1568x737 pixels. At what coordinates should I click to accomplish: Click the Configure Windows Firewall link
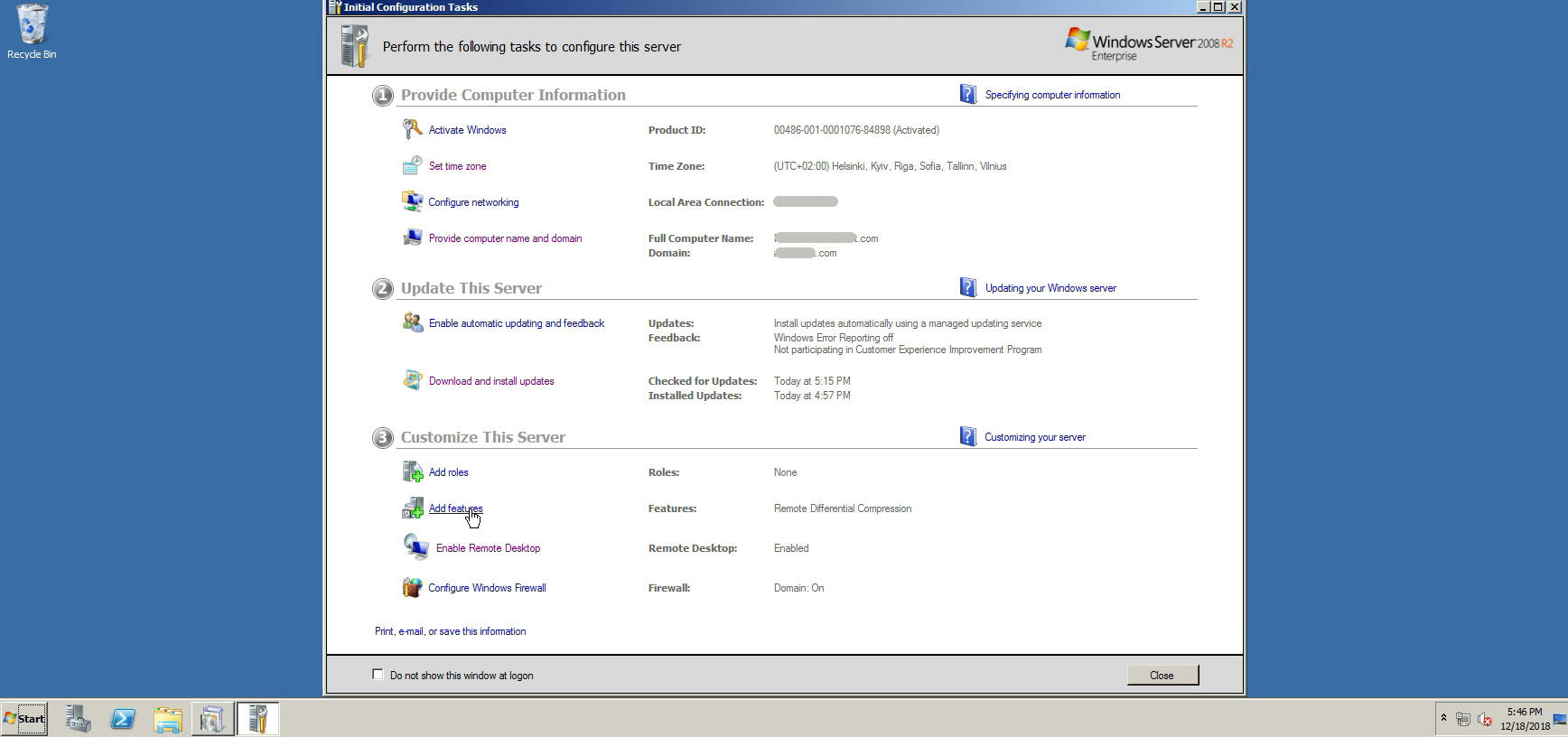[x=487, y=588]
